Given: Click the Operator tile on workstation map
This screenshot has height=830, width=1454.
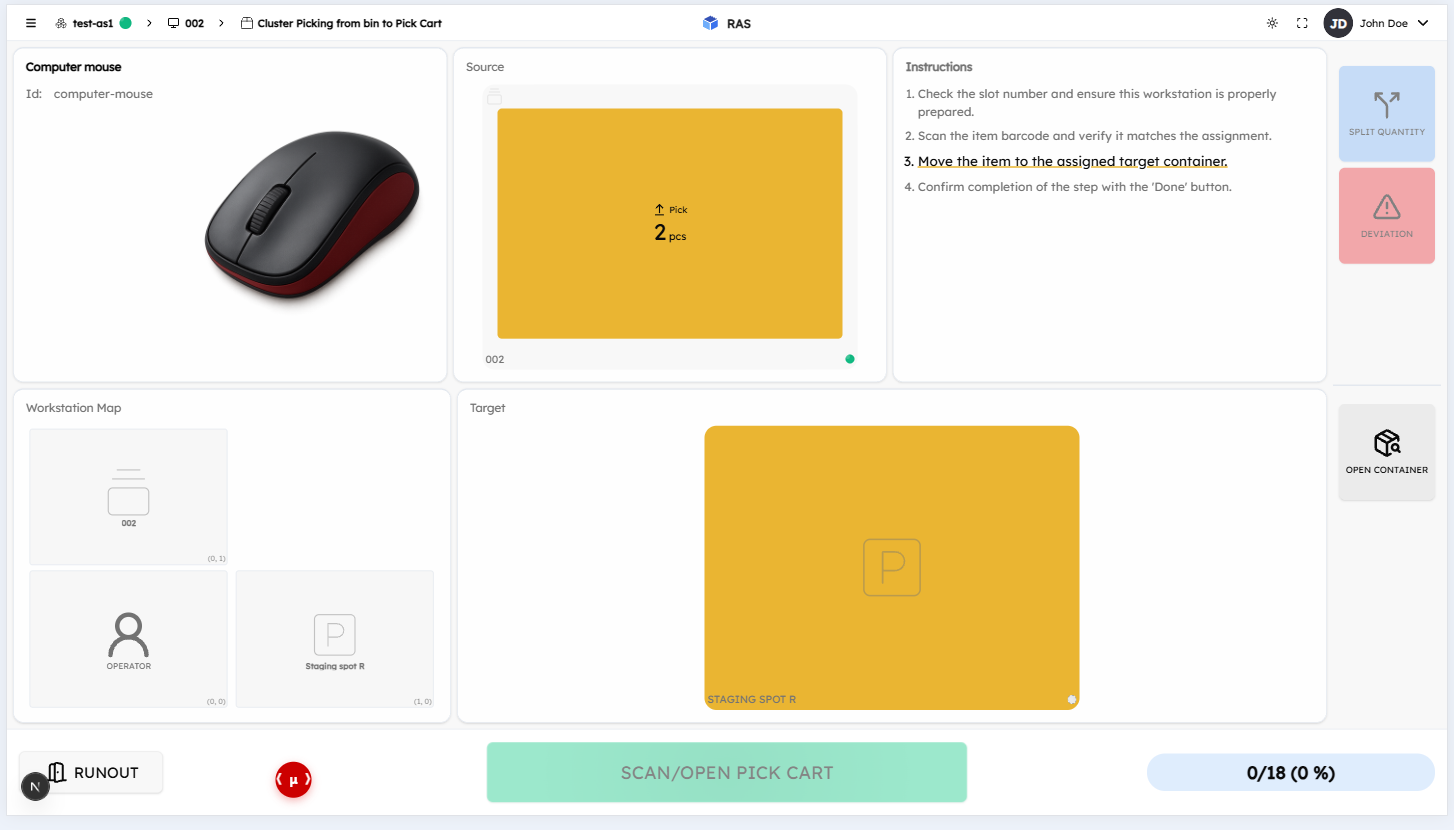Looking at the screenshot, I should click(129, 639).
